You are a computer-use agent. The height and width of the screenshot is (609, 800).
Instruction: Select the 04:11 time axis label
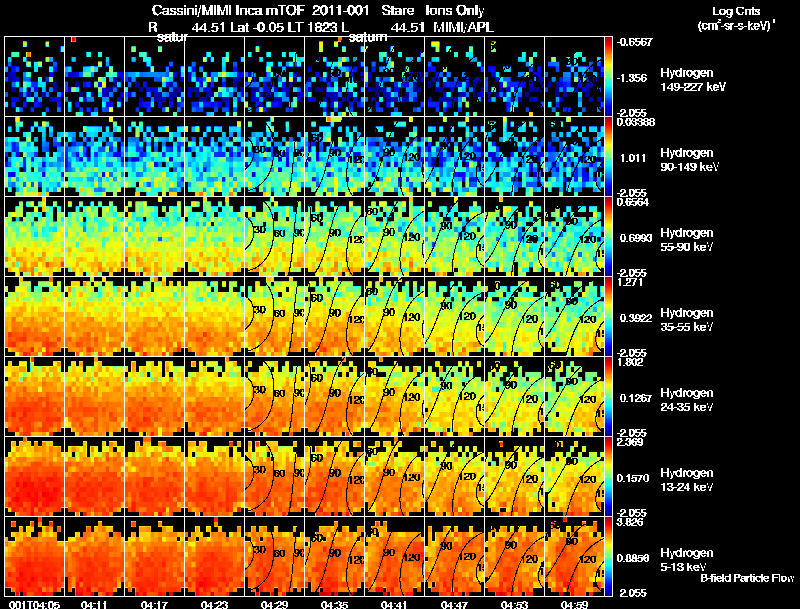(x=94, y=604)
